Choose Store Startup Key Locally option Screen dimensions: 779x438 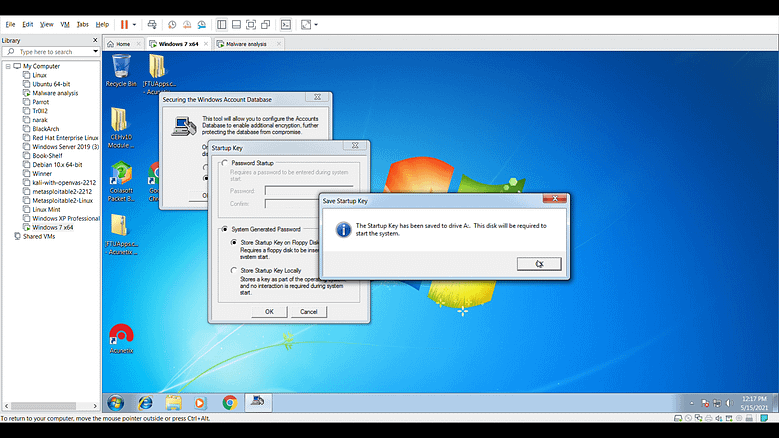point(234,271)
